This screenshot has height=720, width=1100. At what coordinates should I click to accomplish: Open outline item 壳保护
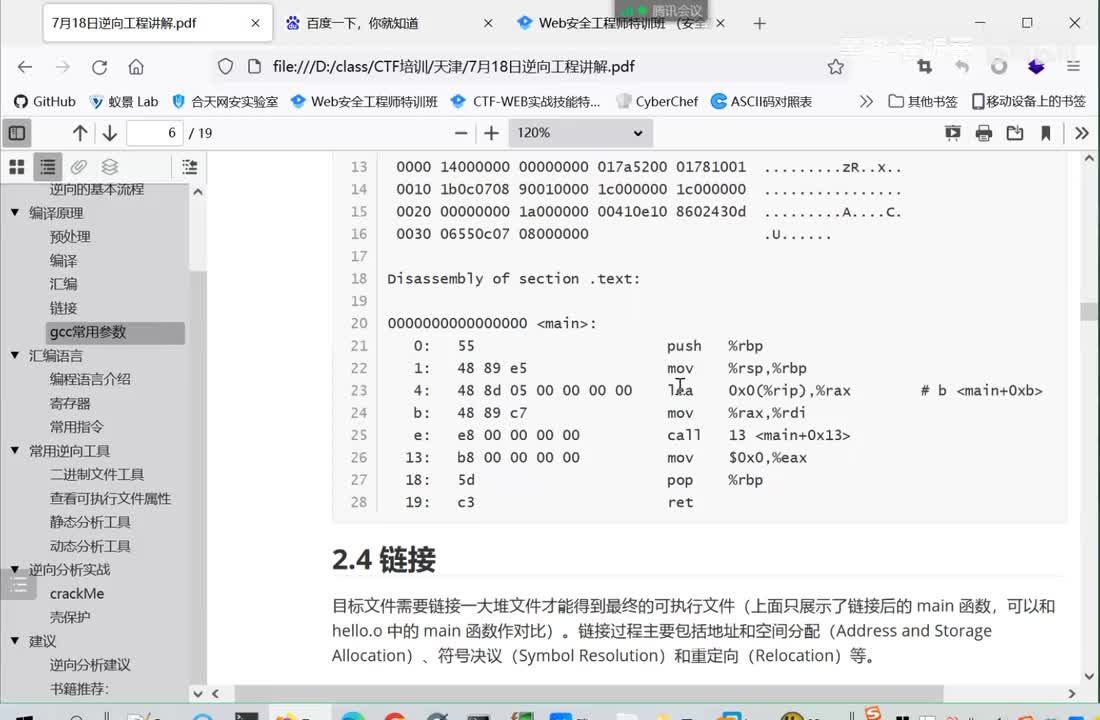pos(70,617)
